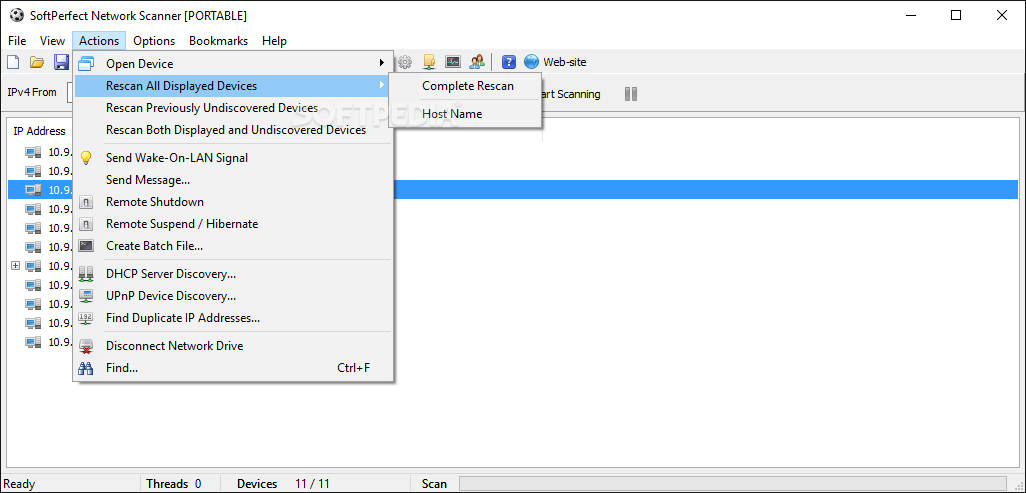Select Find Duplicate IP Addresses...
This screenshot has height=493, width=1026.
click(233, 318)
